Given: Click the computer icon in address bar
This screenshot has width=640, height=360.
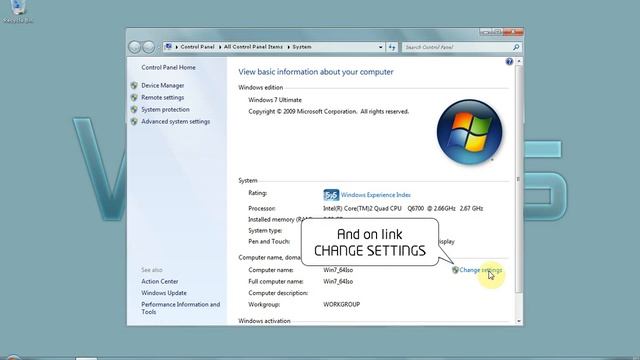Looking at the screenshot, I should (168, 47).
